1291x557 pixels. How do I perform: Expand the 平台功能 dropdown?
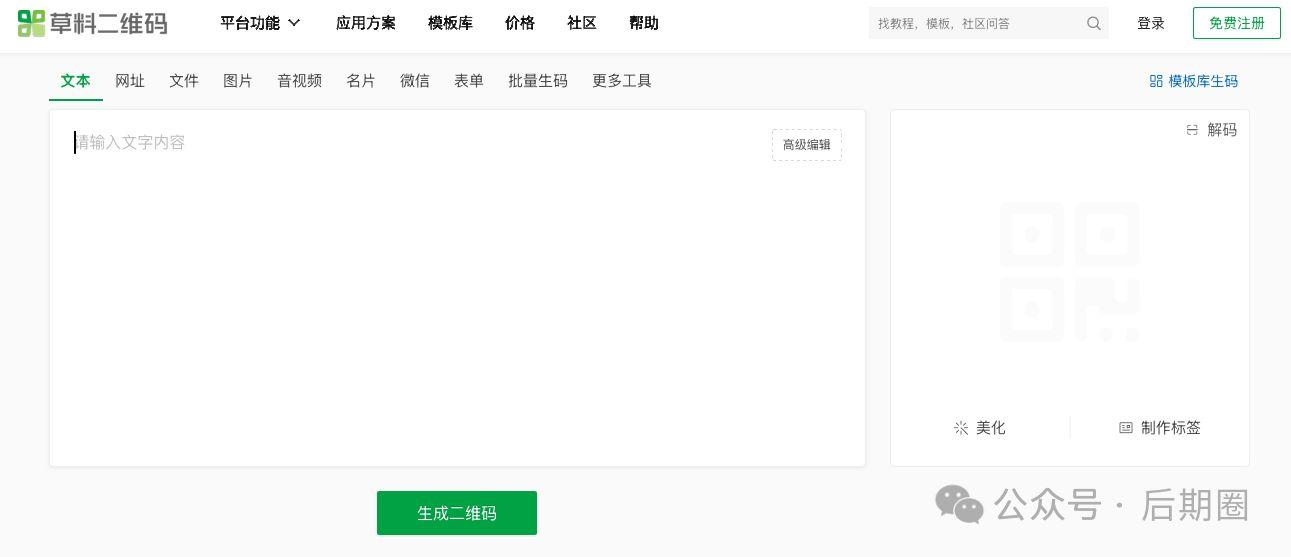pyautogui.click(x=260, y=23)
